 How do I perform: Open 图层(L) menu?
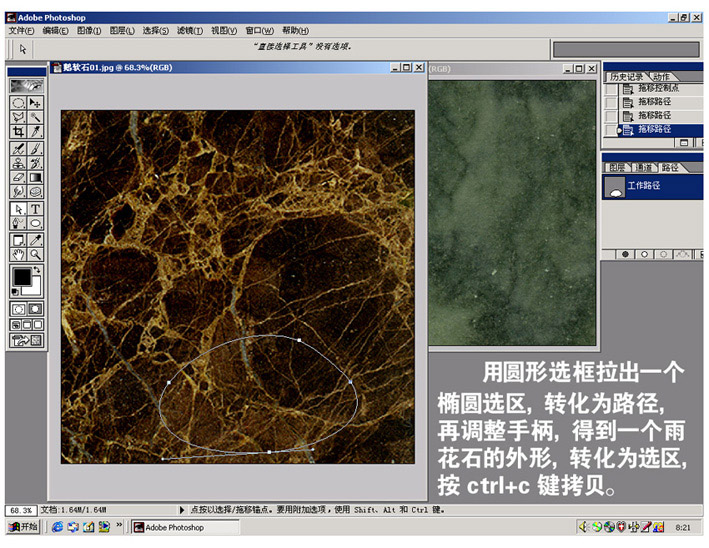122,31
